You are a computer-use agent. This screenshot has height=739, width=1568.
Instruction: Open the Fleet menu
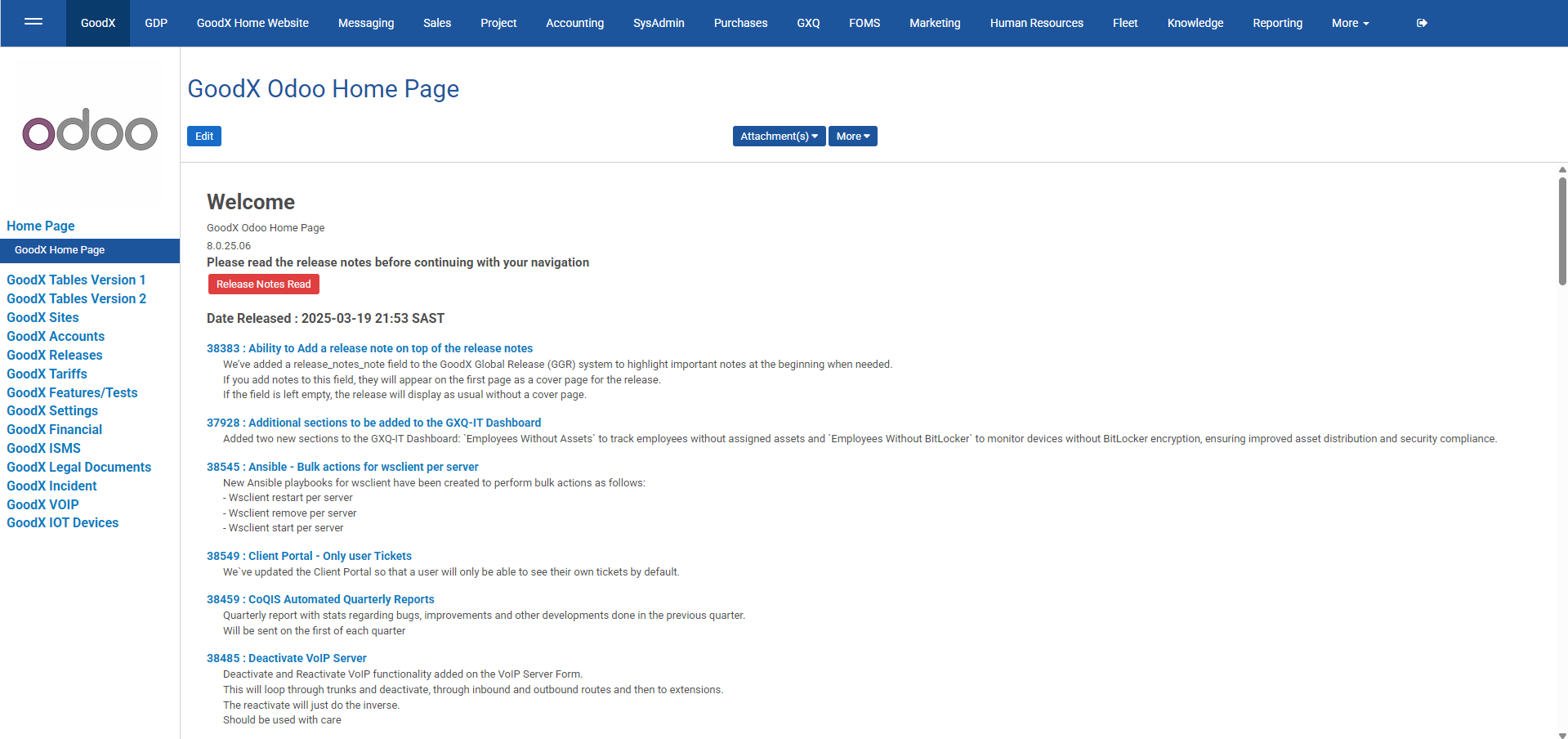[x=1125, y=23]
